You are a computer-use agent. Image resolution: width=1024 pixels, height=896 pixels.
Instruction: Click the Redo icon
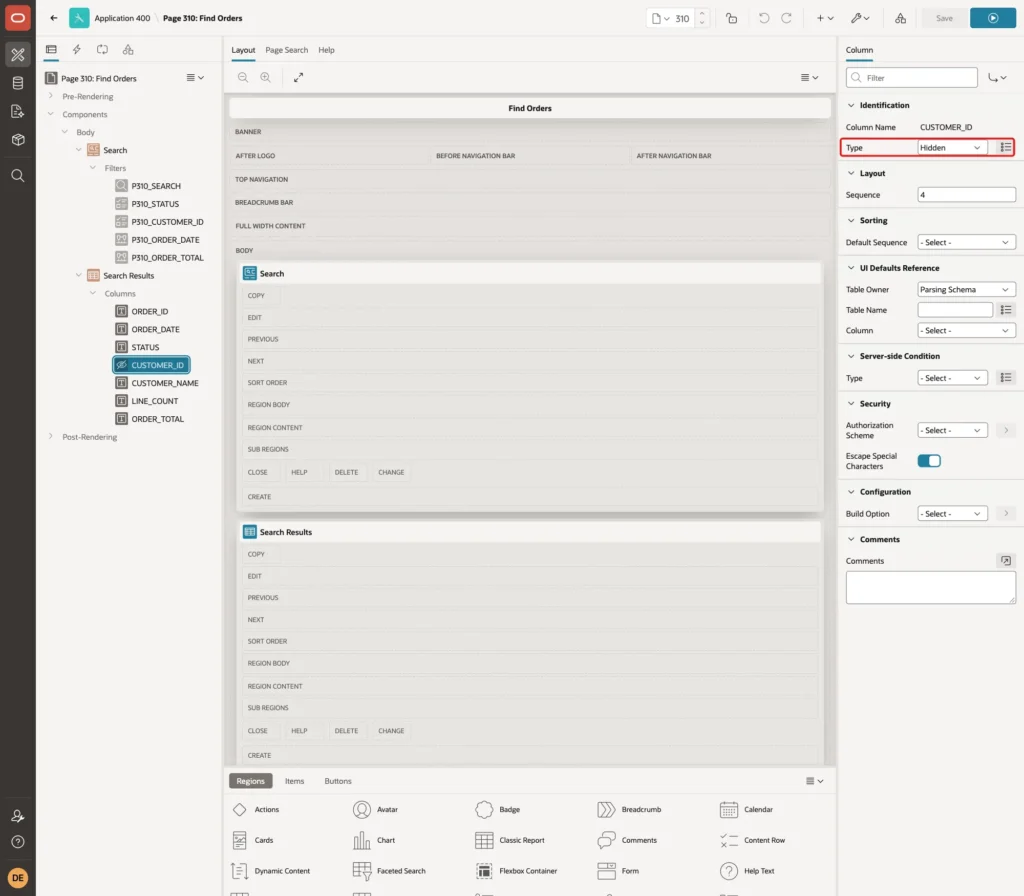[x=786, y=18]
